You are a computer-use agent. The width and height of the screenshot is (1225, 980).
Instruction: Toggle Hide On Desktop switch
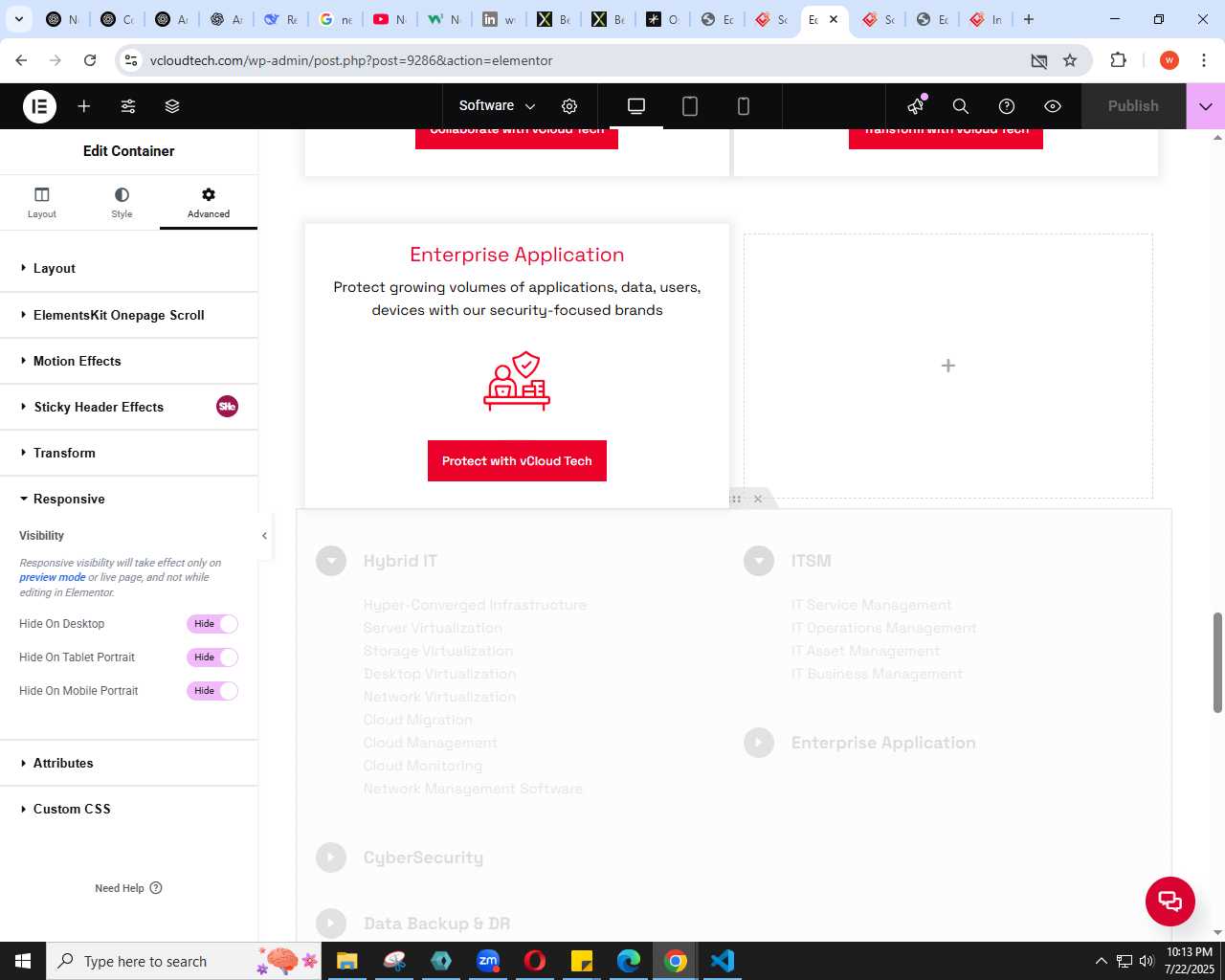(x=212, y=624)
